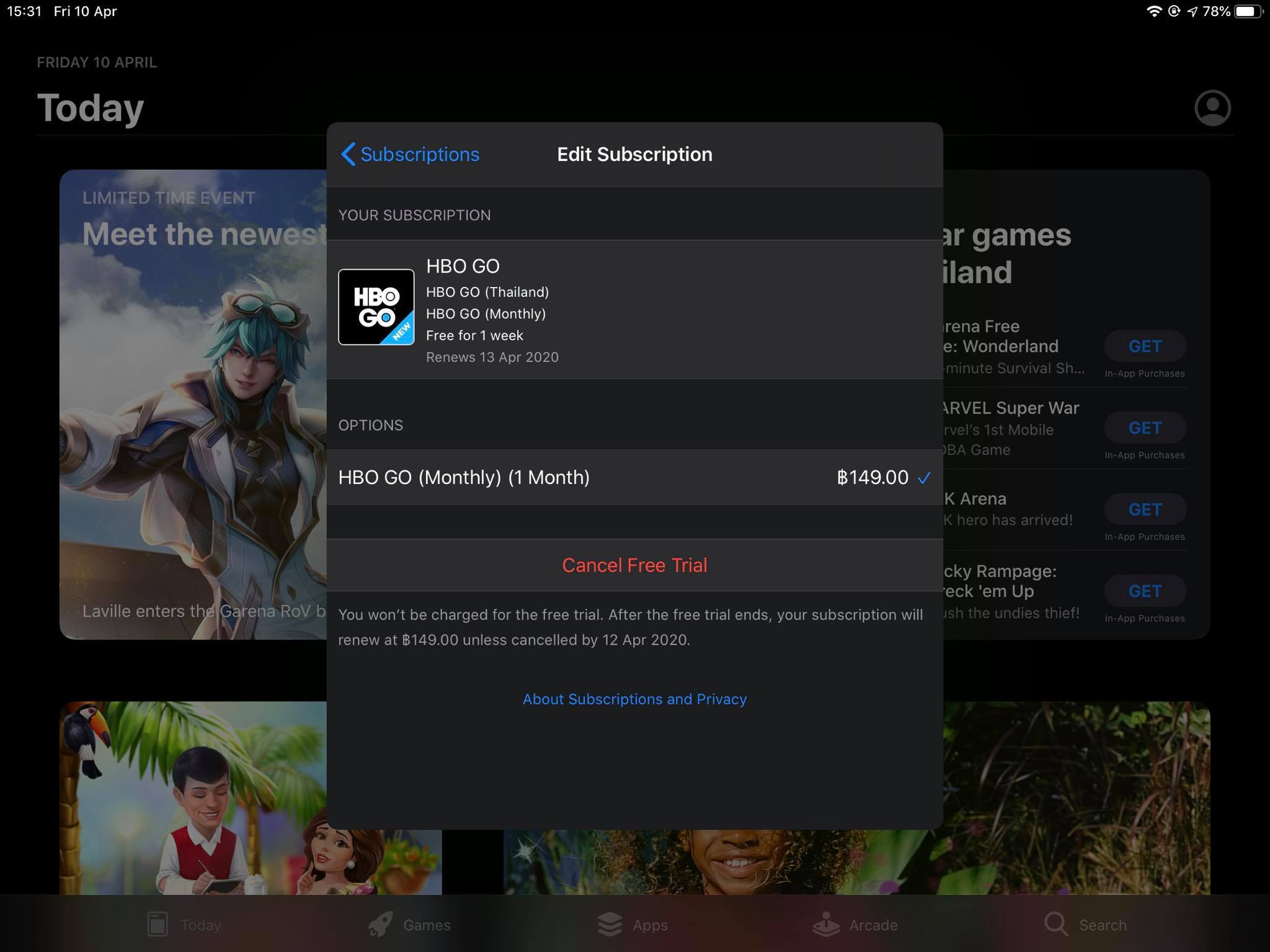Tap the Search magnifier icon
1270x952 pixels.
1055,924
